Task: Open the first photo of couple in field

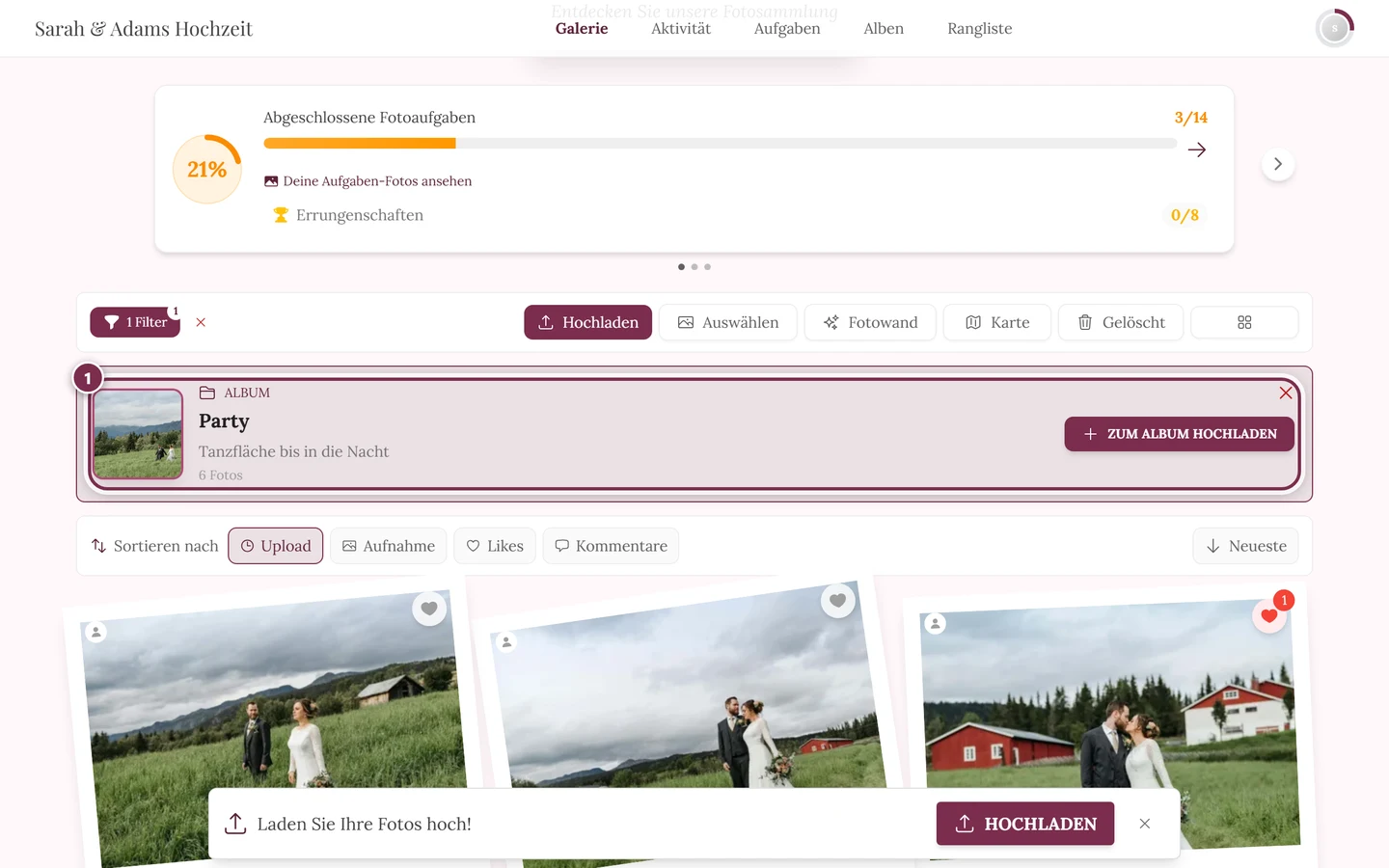Action: click(275, 728)
